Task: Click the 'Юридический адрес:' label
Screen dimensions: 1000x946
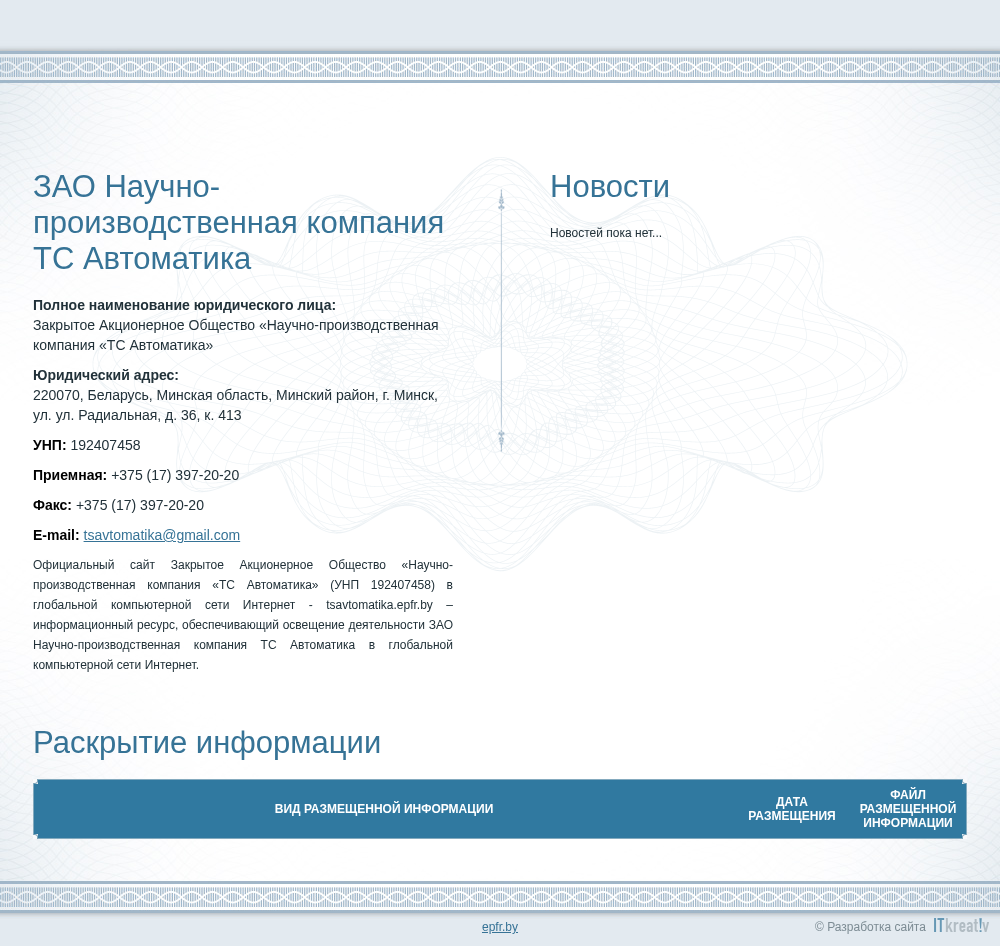Action: click(x=106, y=375)
